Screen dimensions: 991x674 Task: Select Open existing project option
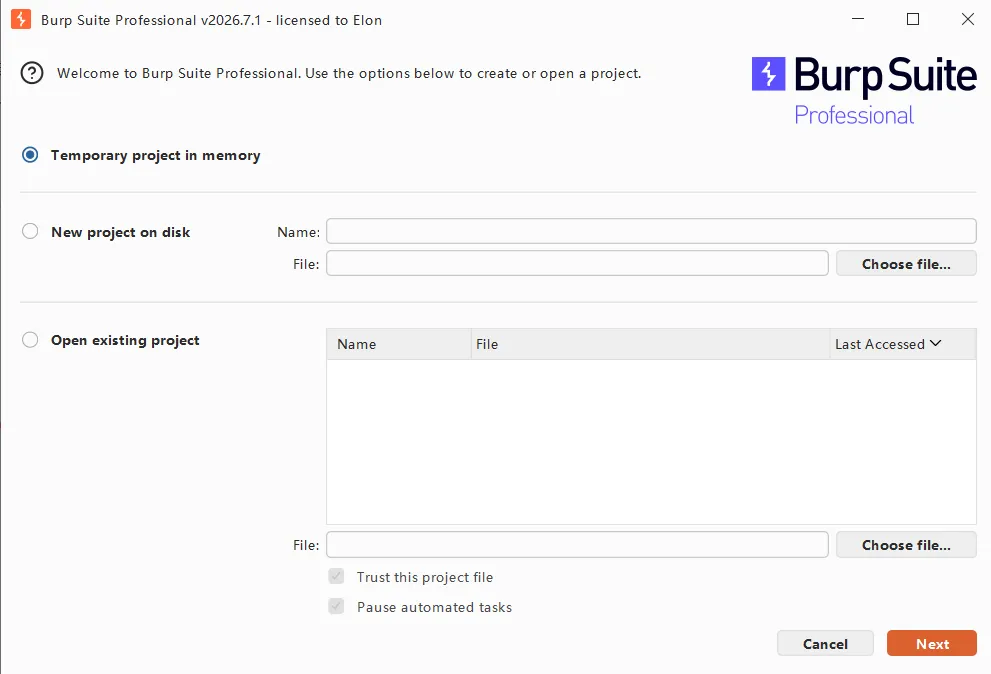30,340
